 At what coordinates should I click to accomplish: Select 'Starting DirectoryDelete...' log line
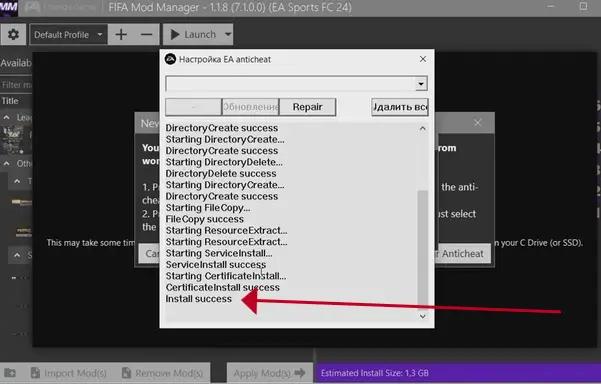coord(224,162)
